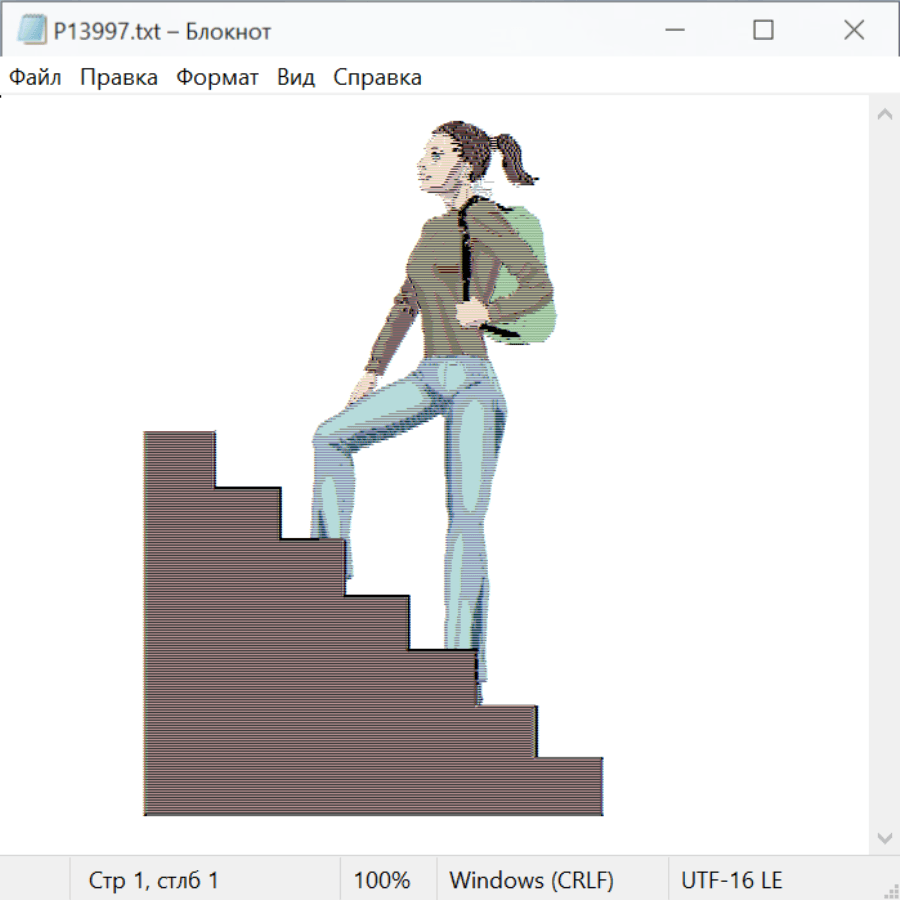Open the Справка menu
The image size is (900, 900).
click(377, 78)
